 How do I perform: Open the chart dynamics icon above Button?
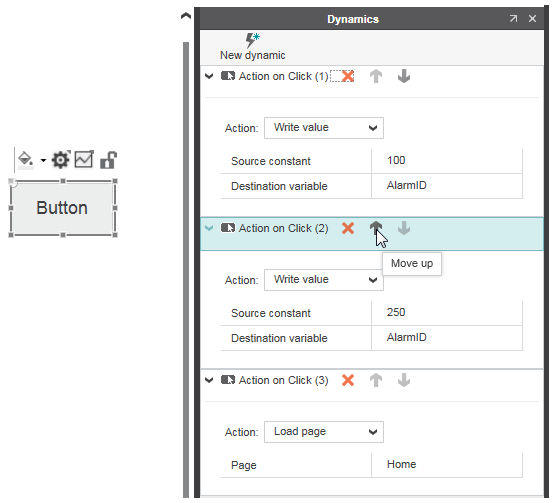coord(84,159)
